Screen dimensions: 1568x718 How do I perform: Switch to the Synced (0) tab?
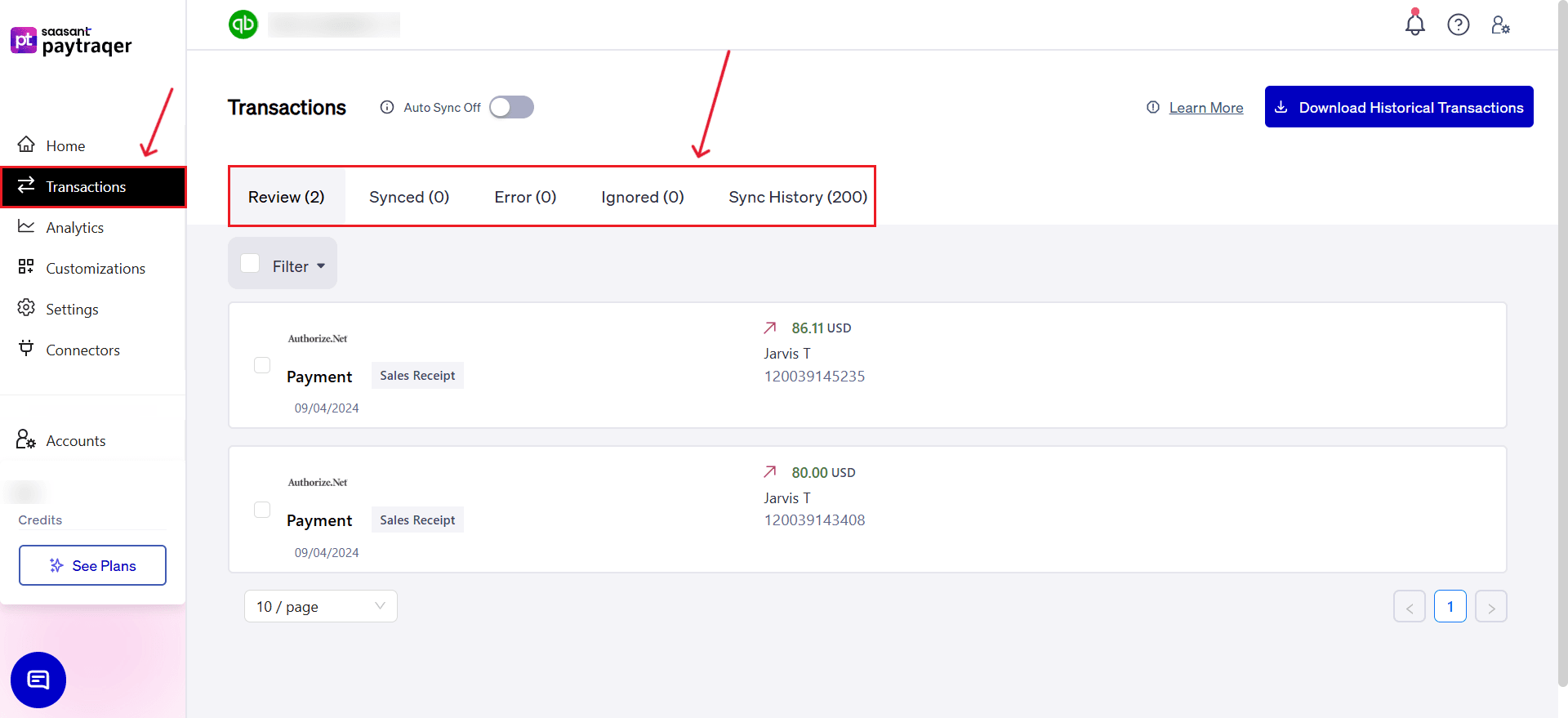409,197
